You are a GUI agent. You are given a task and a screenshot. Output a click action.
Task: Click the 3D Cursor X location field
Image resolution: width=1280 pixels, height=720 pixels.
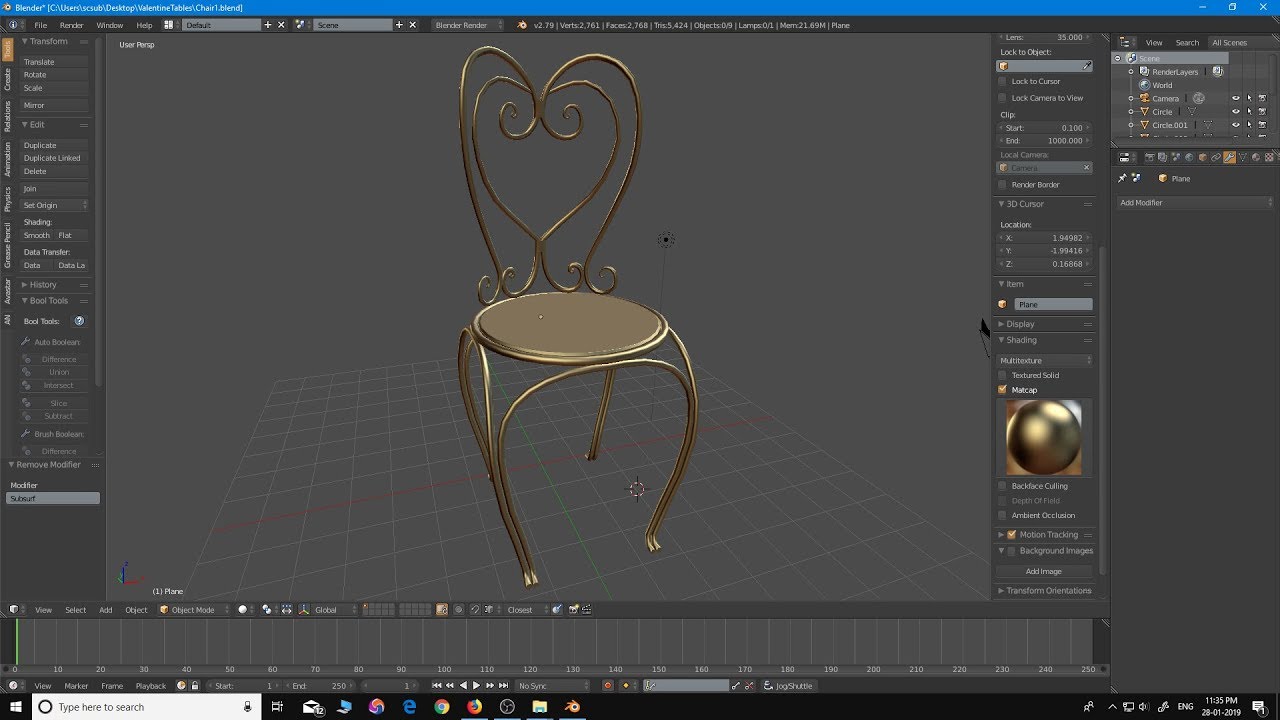1044,238
